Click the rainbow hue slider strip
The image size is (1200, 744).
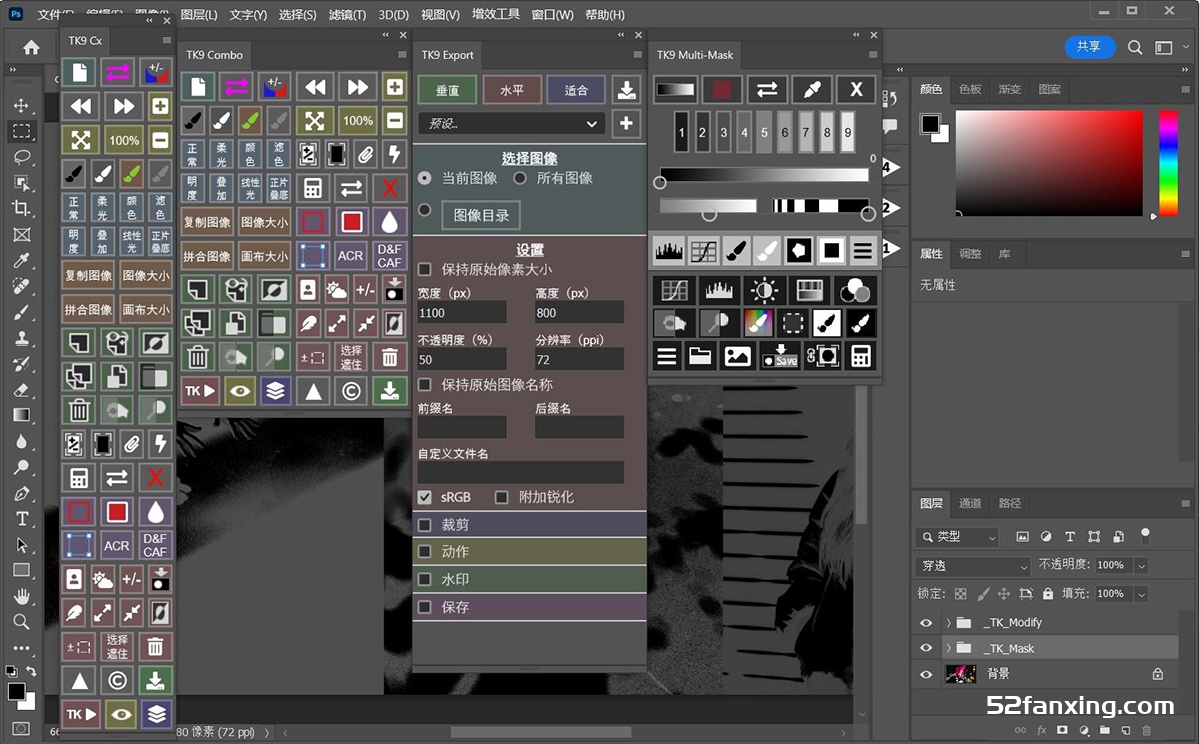point(1168,163)
